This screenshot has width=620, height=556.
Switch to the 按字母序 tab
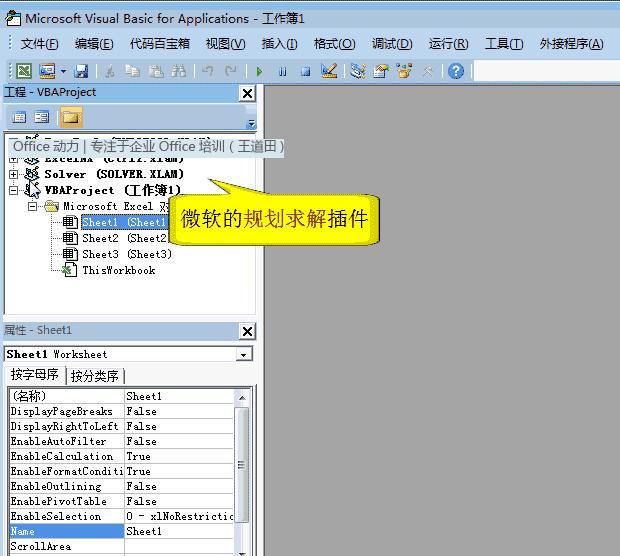[x=35, y=374]
